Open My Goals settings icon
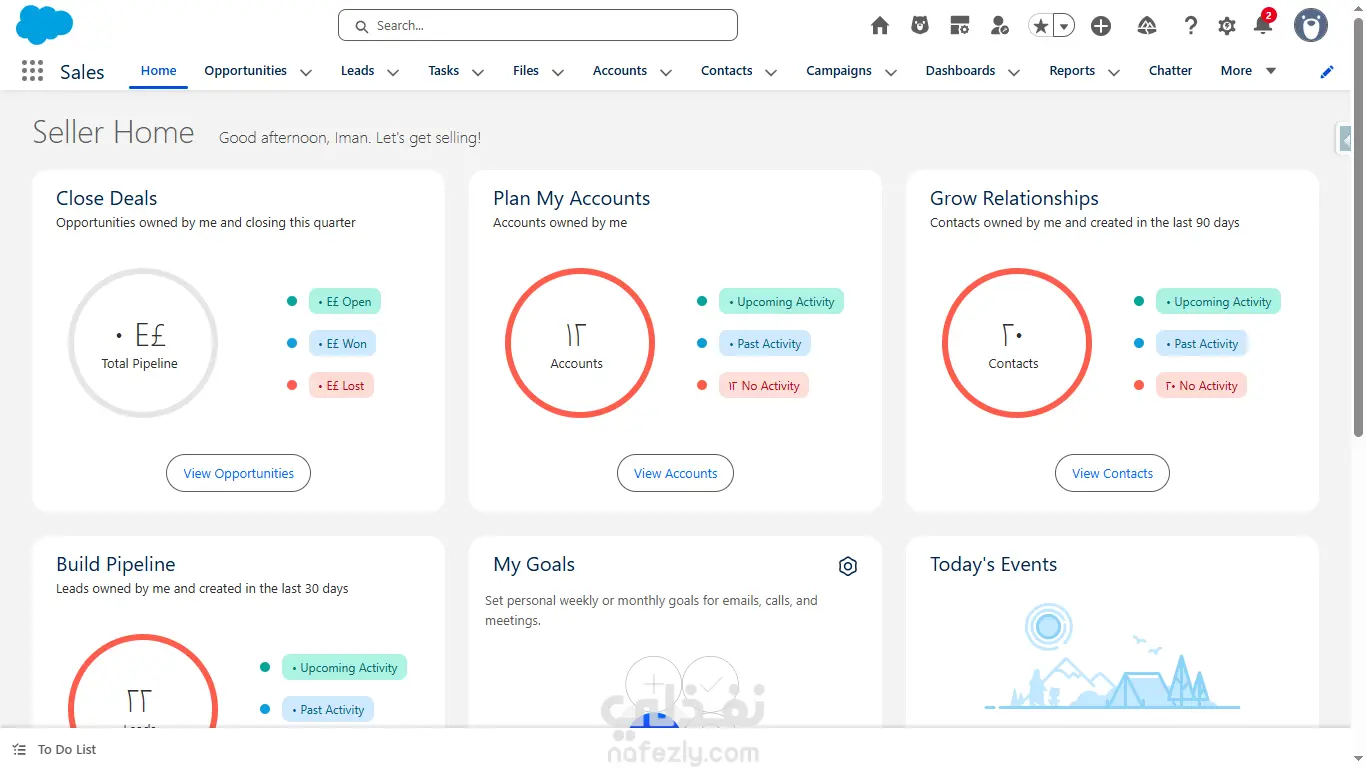Viewport: 1366px width, 768px height. coord(848,566)
